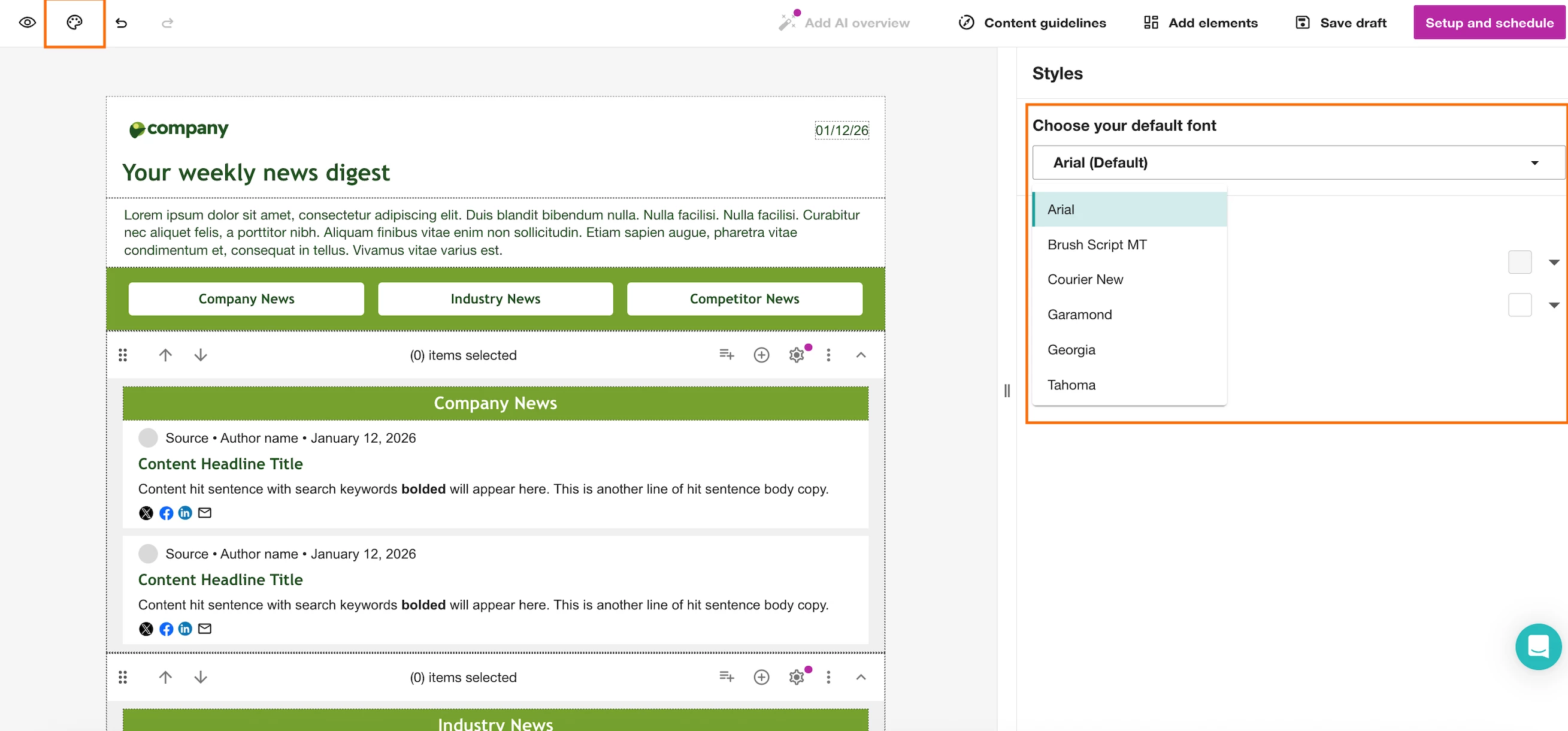Click the 01/12/26 date field

coord(841,130)
